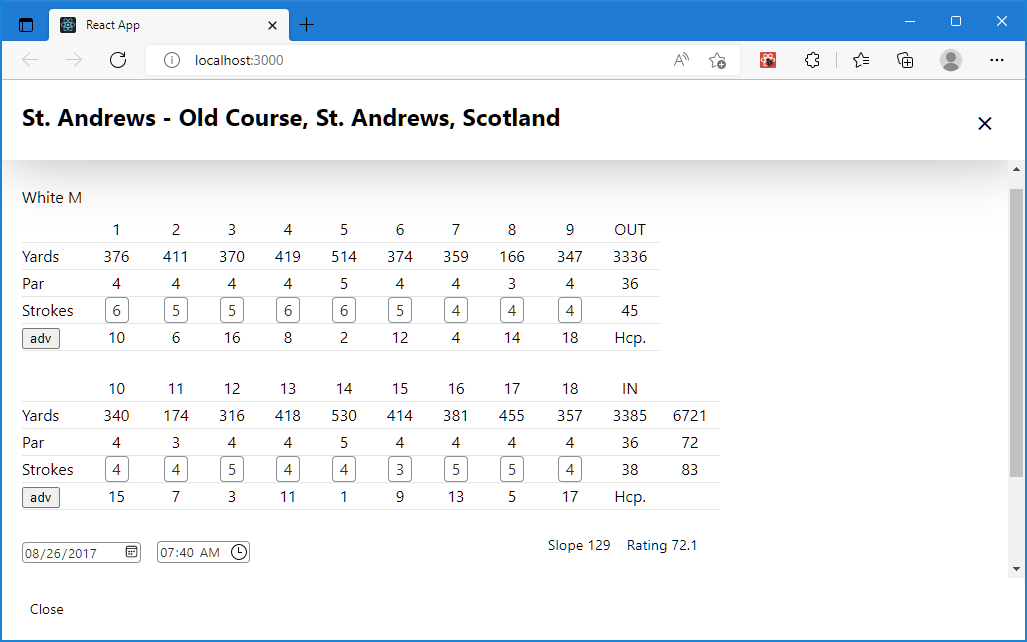Screen dimensions: 1027x642
Task: Add this page to favorites star icon
Action: pos(717,60)
